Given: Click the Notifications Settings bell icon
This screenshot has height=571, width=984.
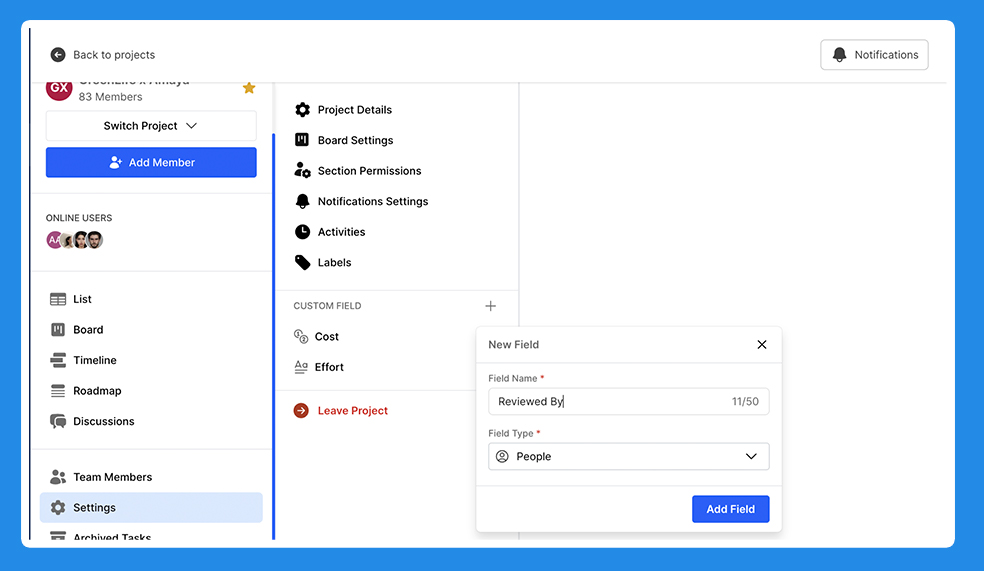Looking at the screenshot, I should point(302,201).
